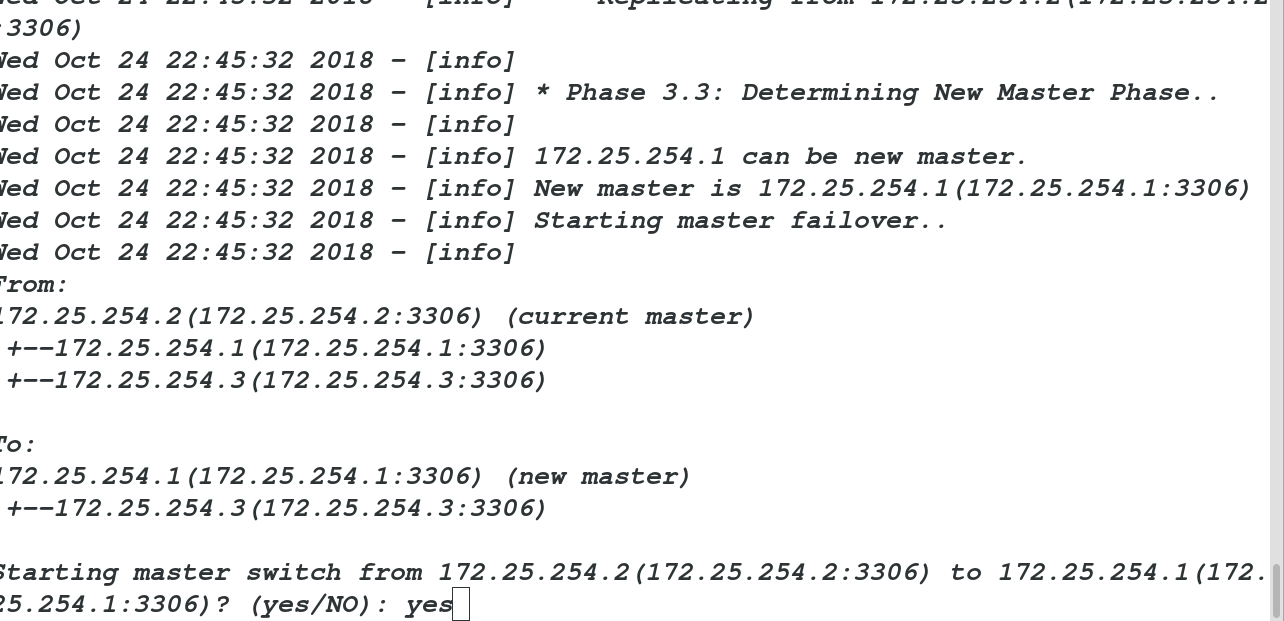Viewport: 1284px width, 621px height.
Task: Click the typed 'yes' answer text
Action: [429, 606]
